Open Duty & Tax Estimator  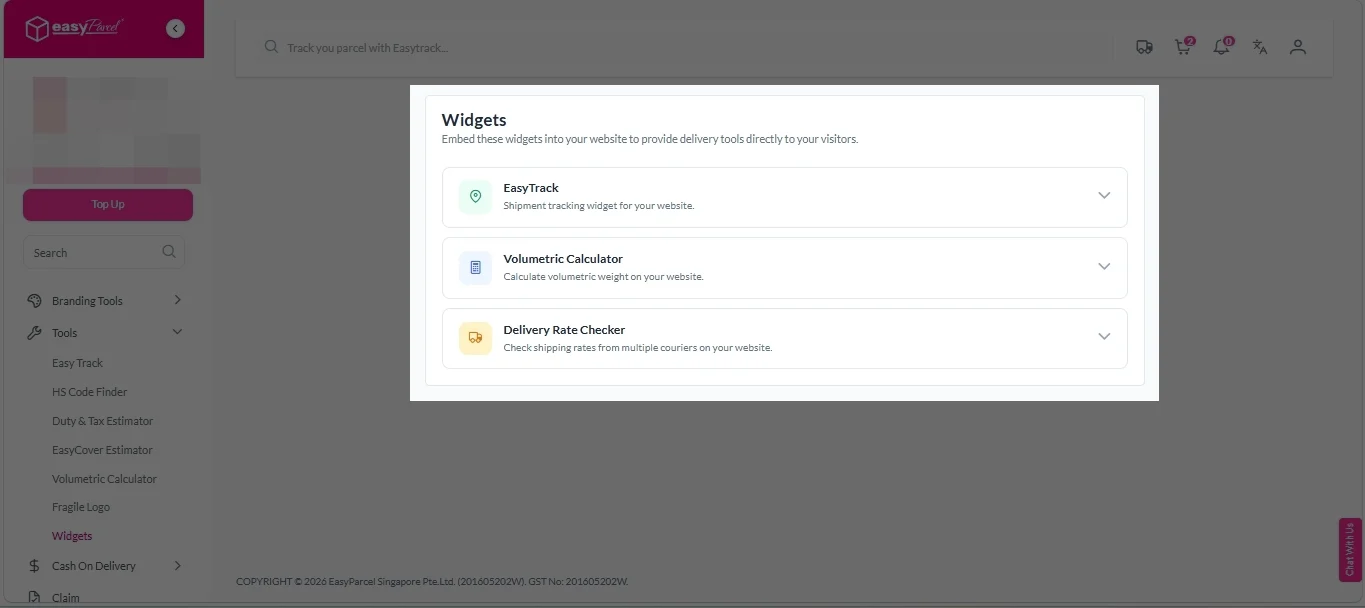102,421
